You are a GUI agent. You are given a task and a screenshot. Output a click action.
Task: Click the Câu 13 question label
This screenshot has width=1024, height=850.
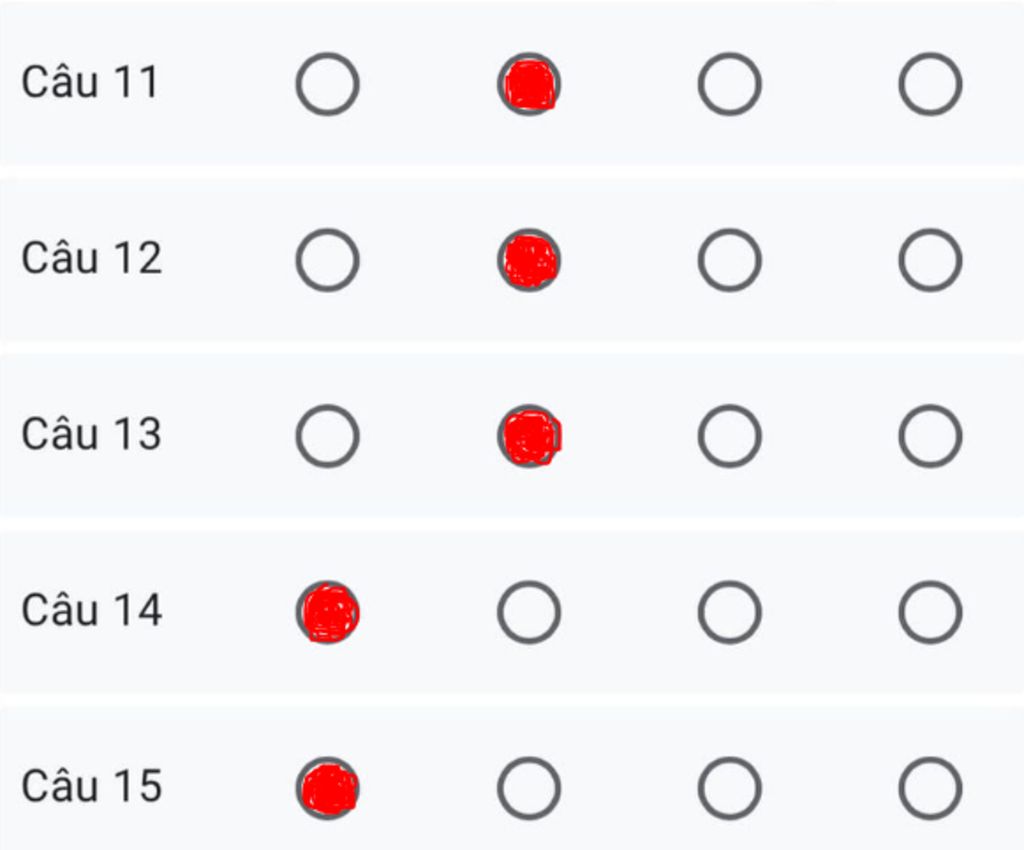[x=91, y=434]
